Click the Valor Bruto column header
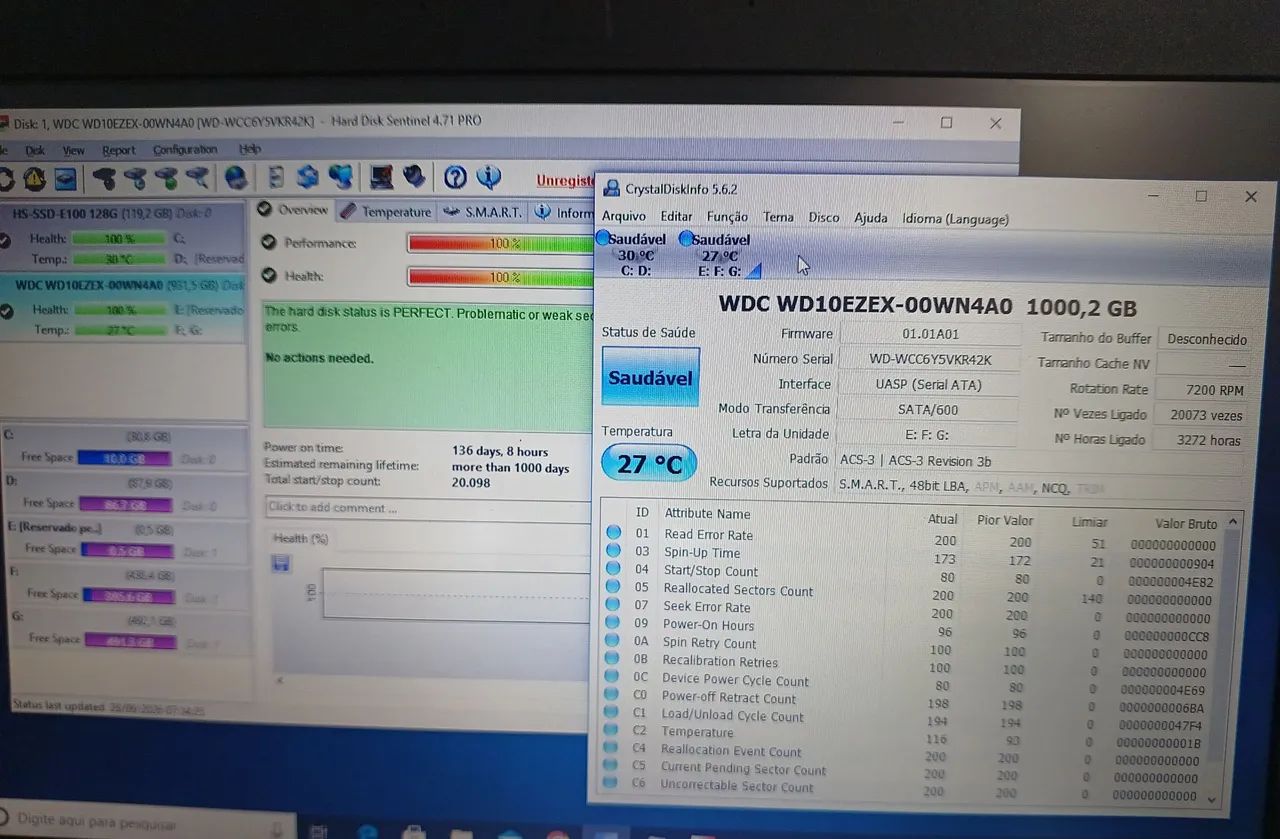 tap(1186, 523)
